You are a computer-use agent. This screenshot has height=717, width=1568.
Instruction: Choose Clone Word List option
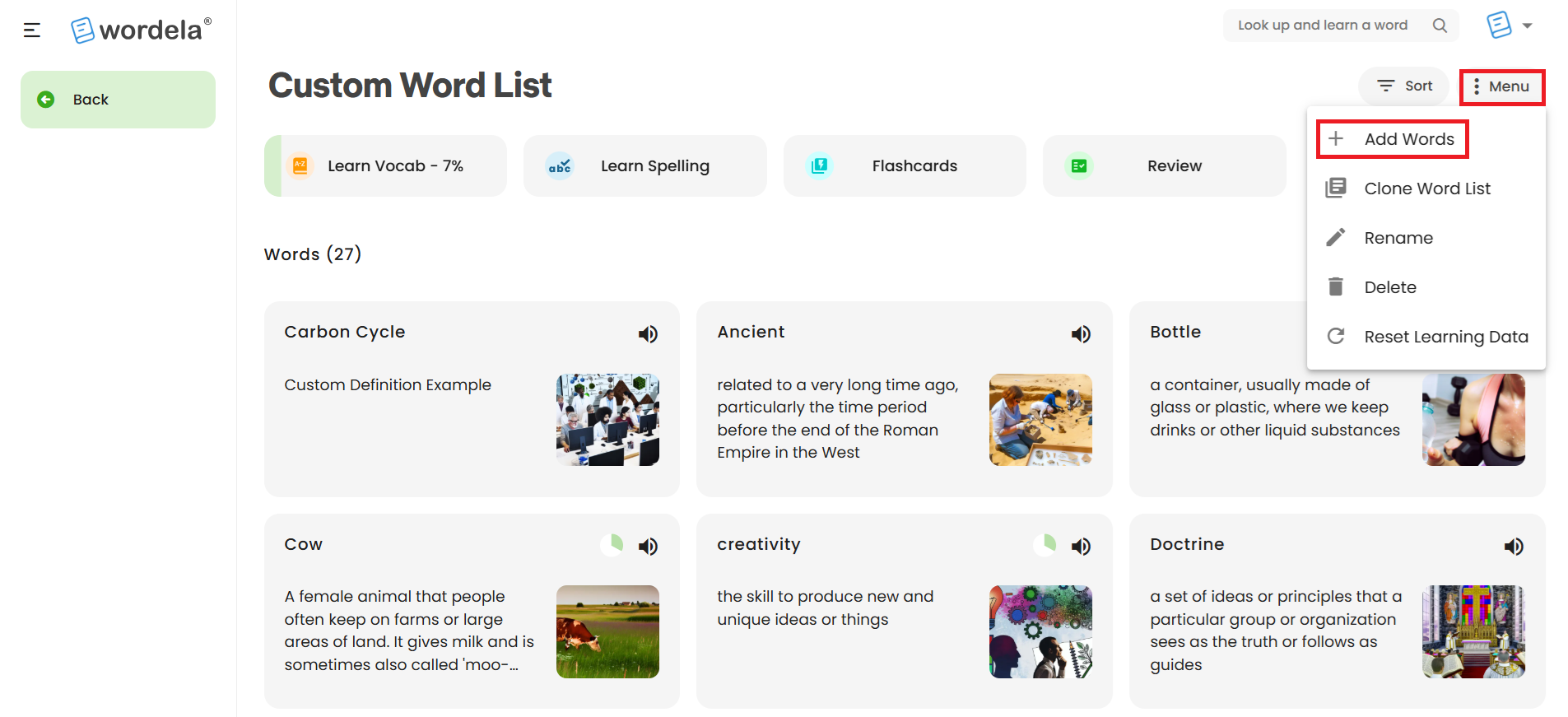click(x=1426, y=189)
